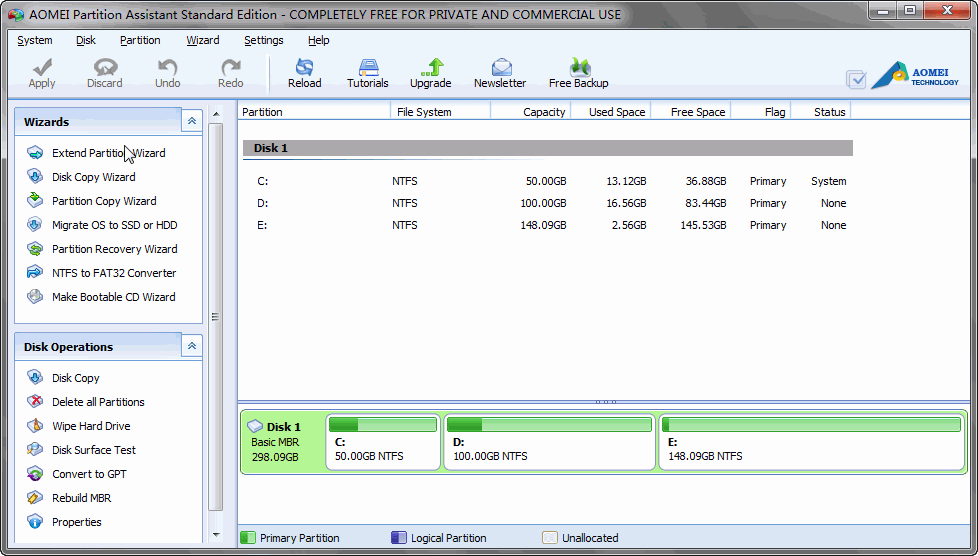This screenshot has height=556, width=978.
Task: Click the Unallocated legend swatch
Action: (x=550, y=538)
